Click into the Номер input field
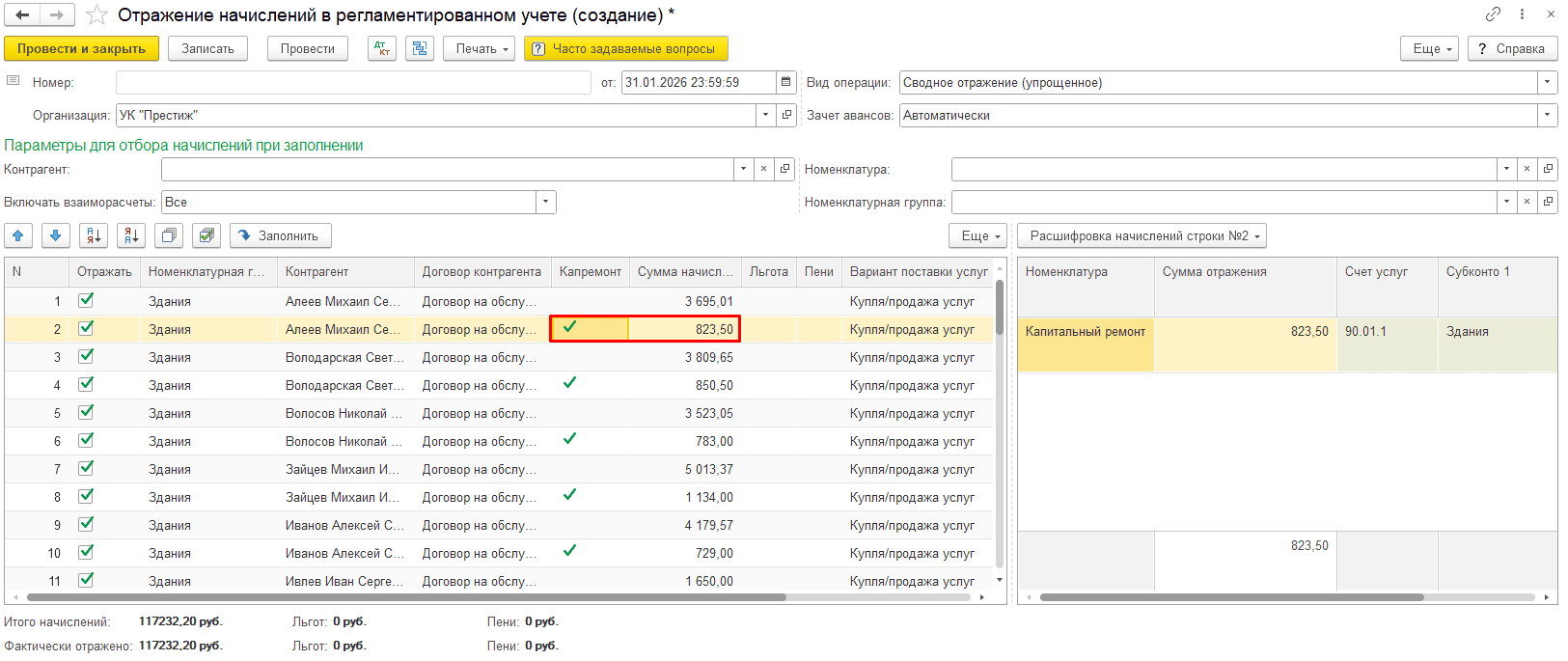The width and height of the screenshot is (1568, 661). 352,82
